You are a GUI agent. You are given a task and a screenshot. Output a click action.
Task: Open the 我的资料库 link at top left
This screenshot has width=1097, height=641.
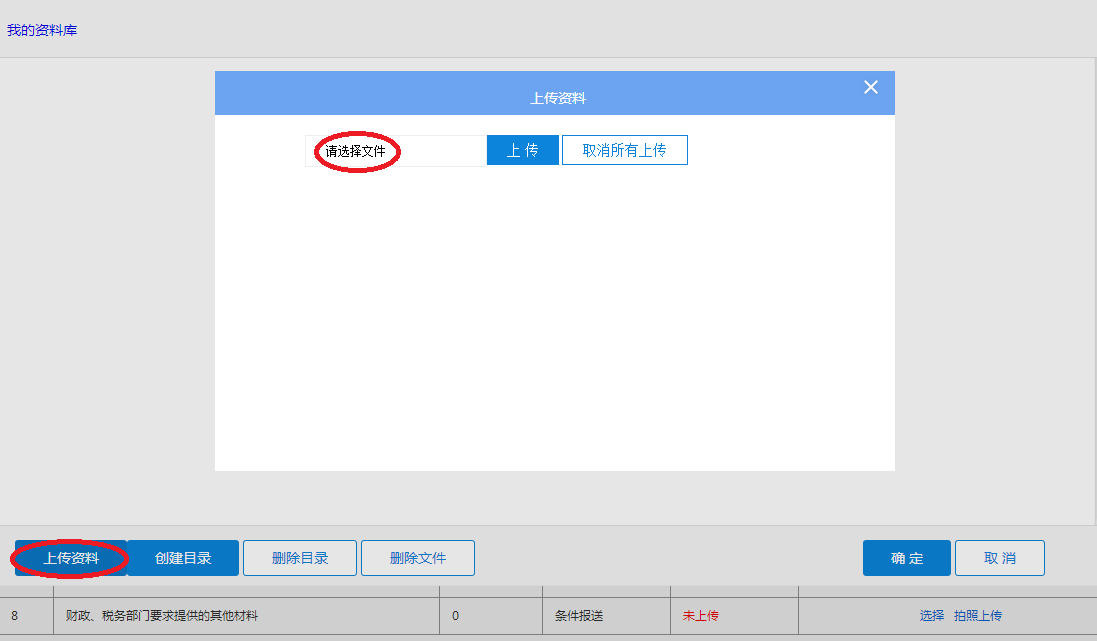[x=42, y=30]
